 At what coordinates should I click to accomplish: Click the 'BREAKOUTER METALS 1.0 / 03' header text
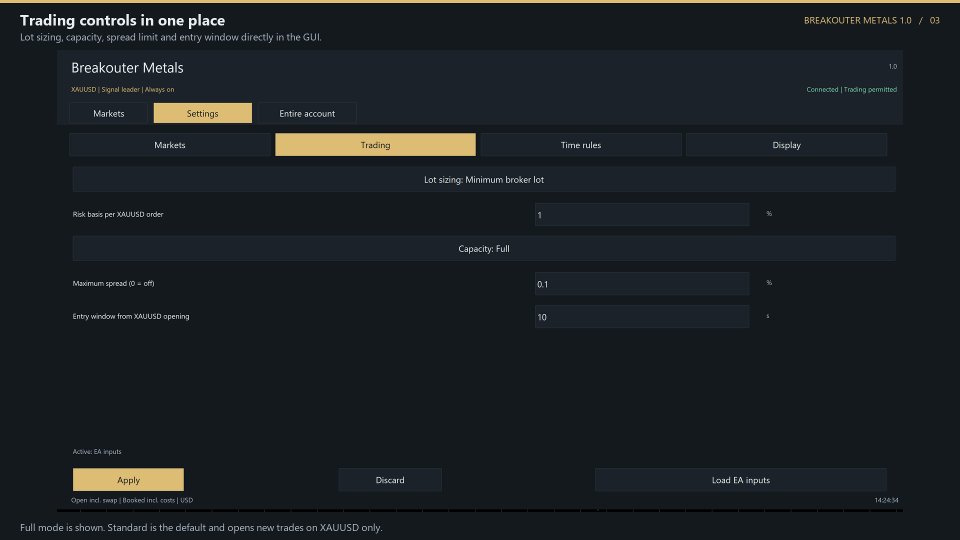pyautogui.click(x=872, y=20)
